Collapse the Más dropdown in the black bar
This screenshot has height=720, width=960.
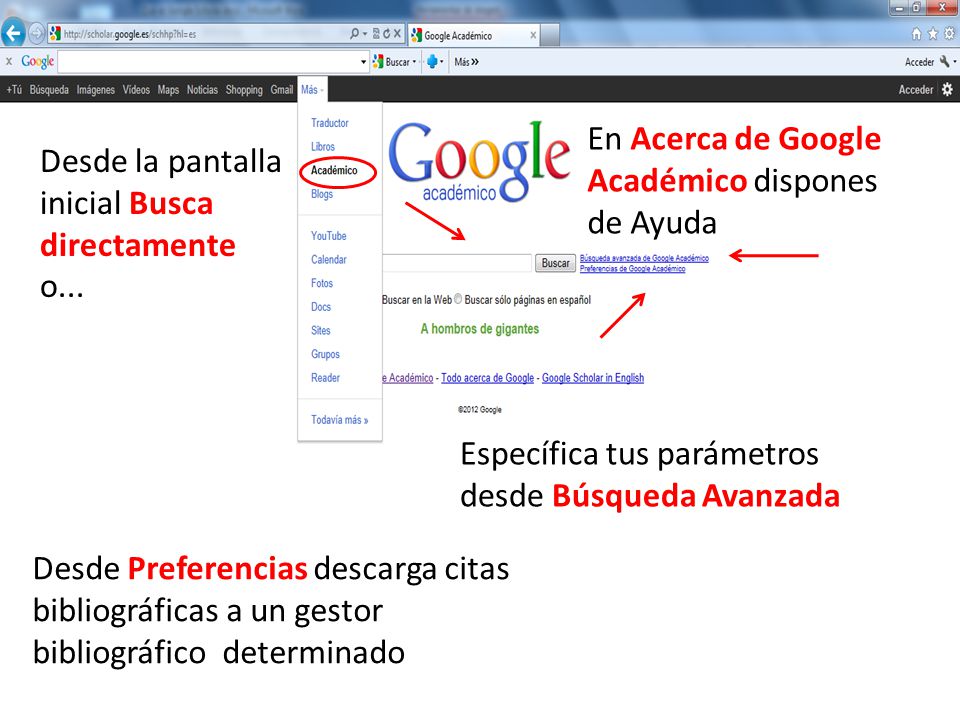click(x=312, y=89)
